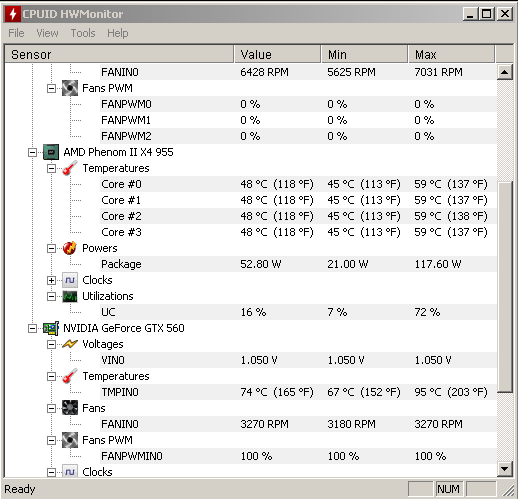Click the 6428 RPM value

(264, 72)
